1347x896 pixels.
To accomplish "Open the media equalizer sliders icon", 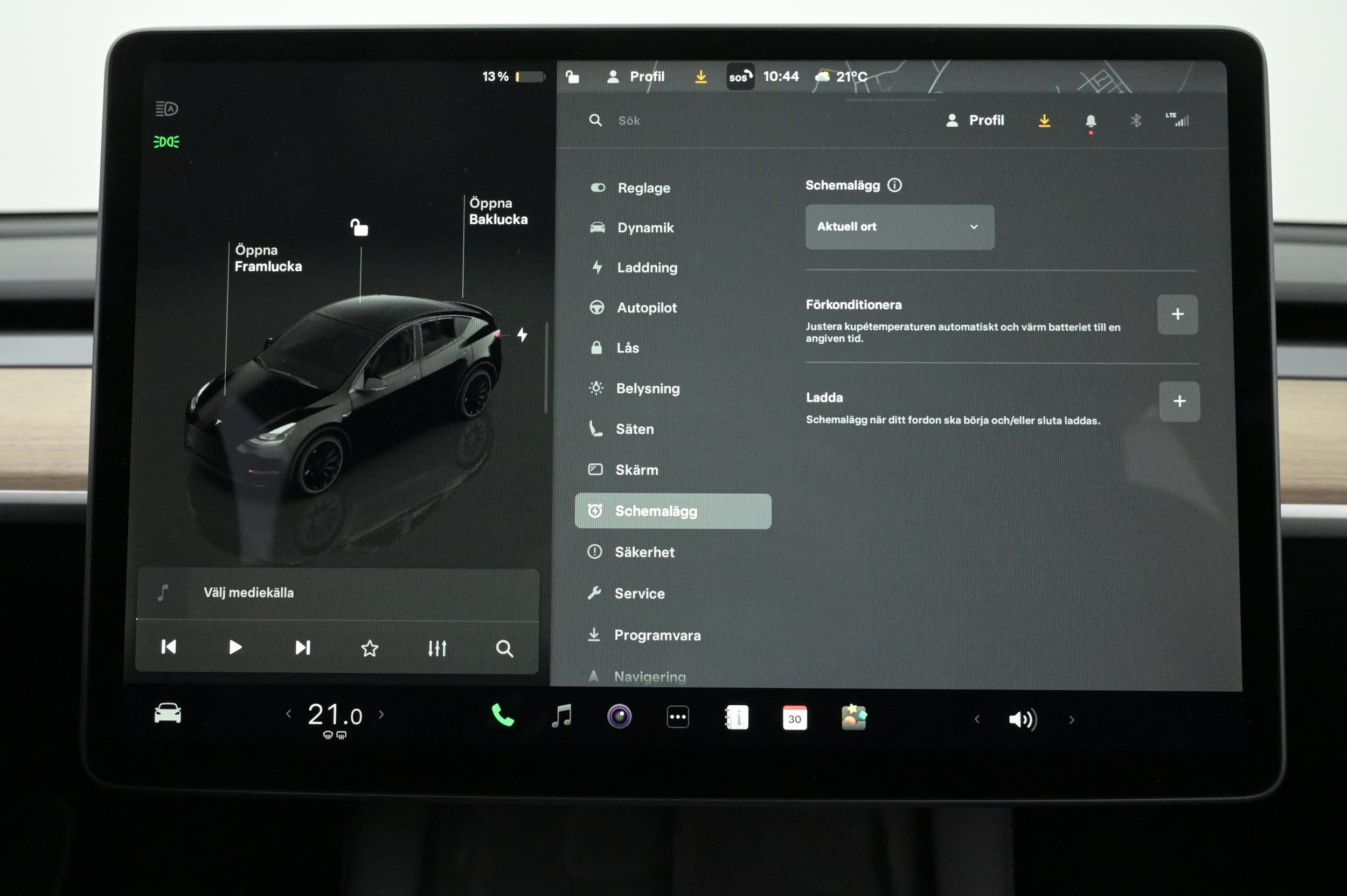I will pos(437,648).
